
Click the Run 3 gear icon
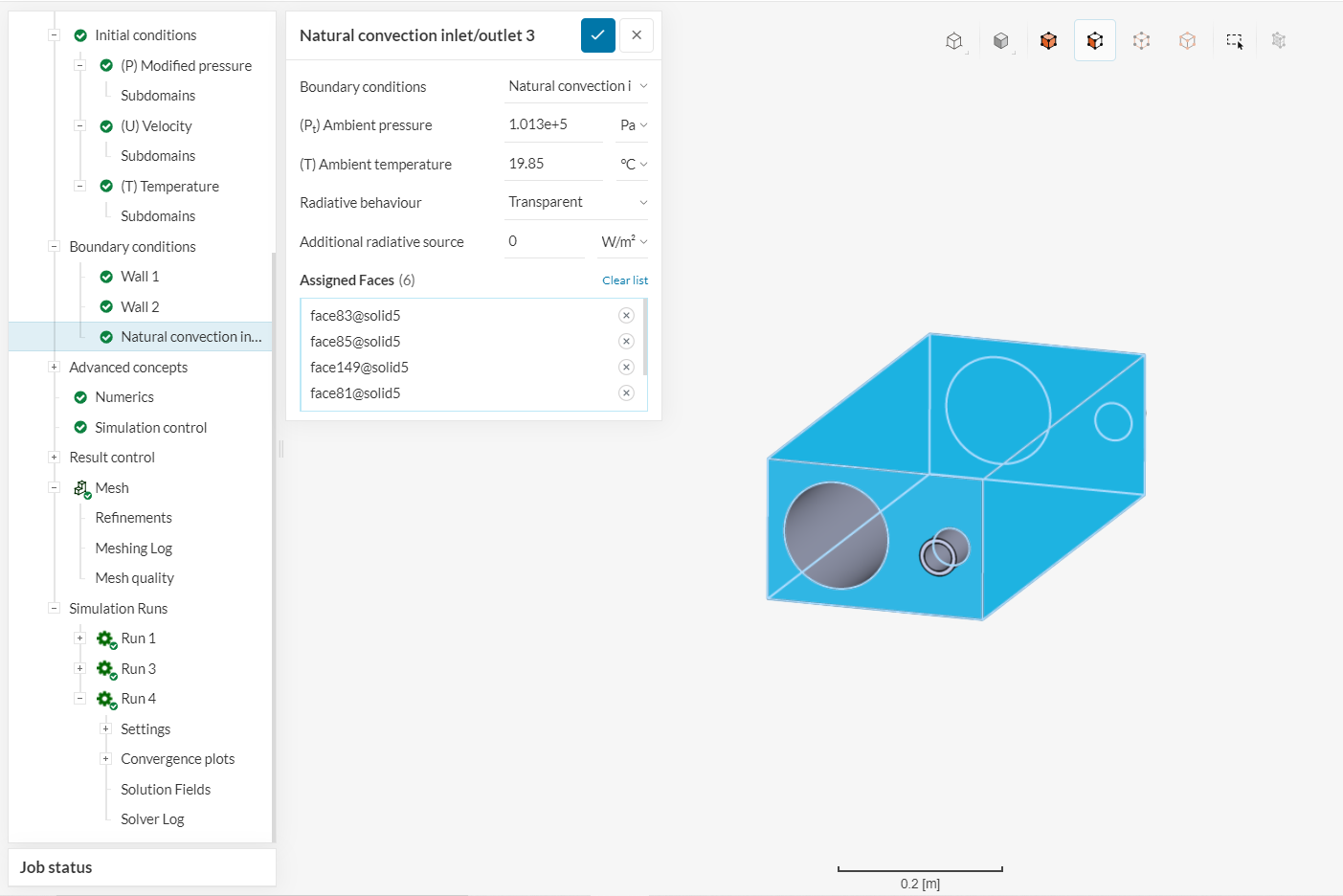coord(106,669)
